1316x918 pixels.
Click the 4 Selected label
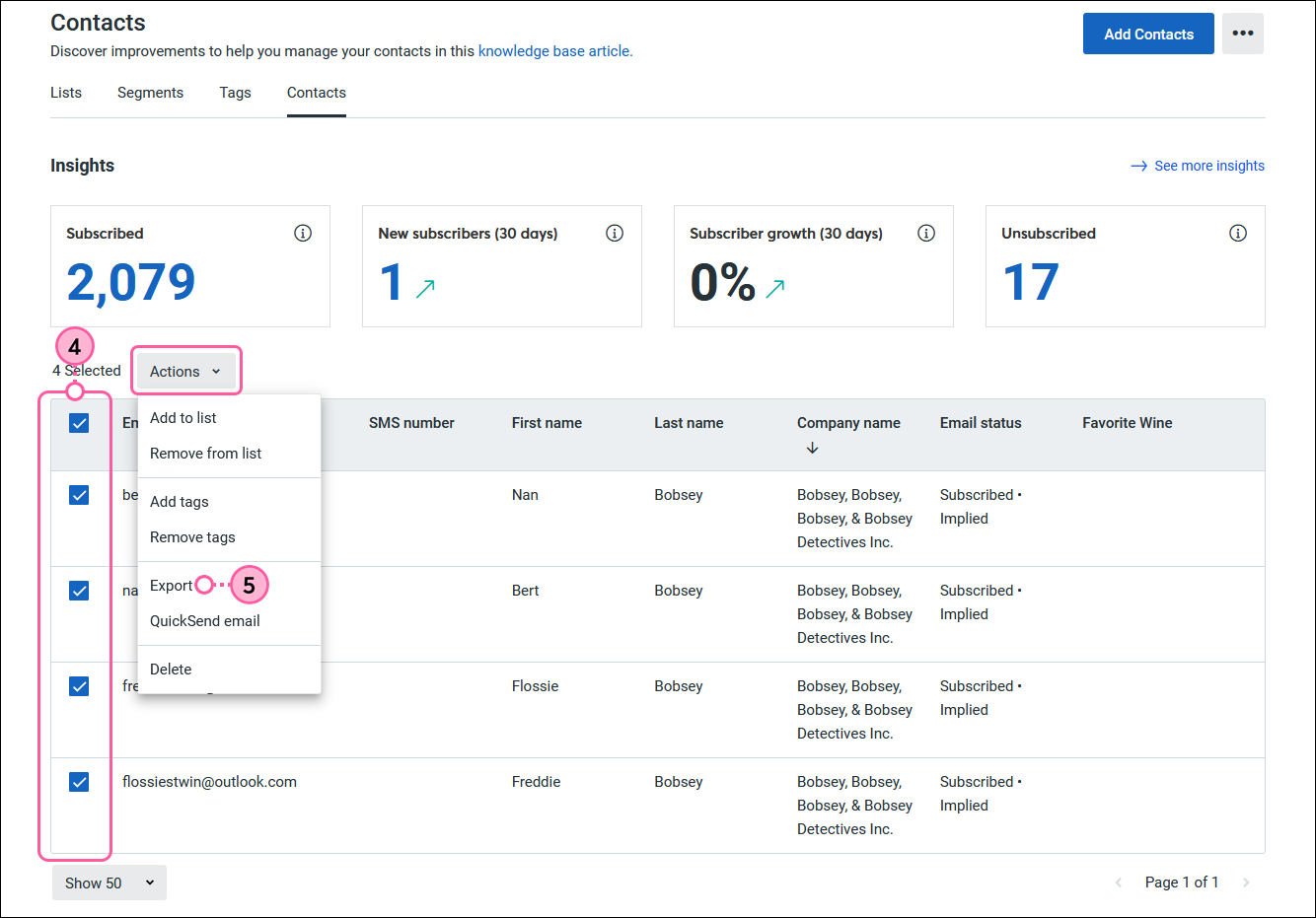coord(87,371)
